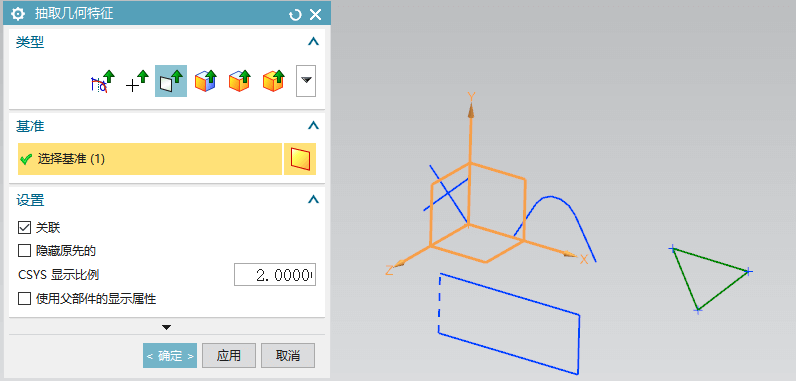Enable the 隐藏原先的 checkbox
This screenshot has height=381, width=796.
24,250
